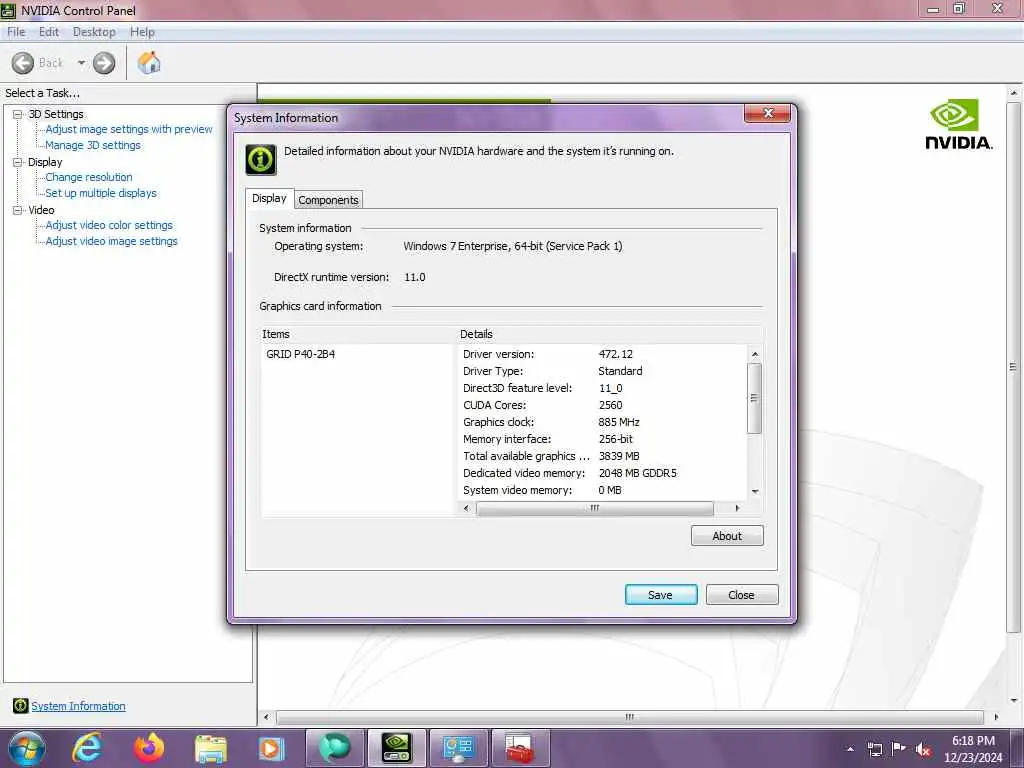Collapse the 3D Settings tree node

[18, 114]
